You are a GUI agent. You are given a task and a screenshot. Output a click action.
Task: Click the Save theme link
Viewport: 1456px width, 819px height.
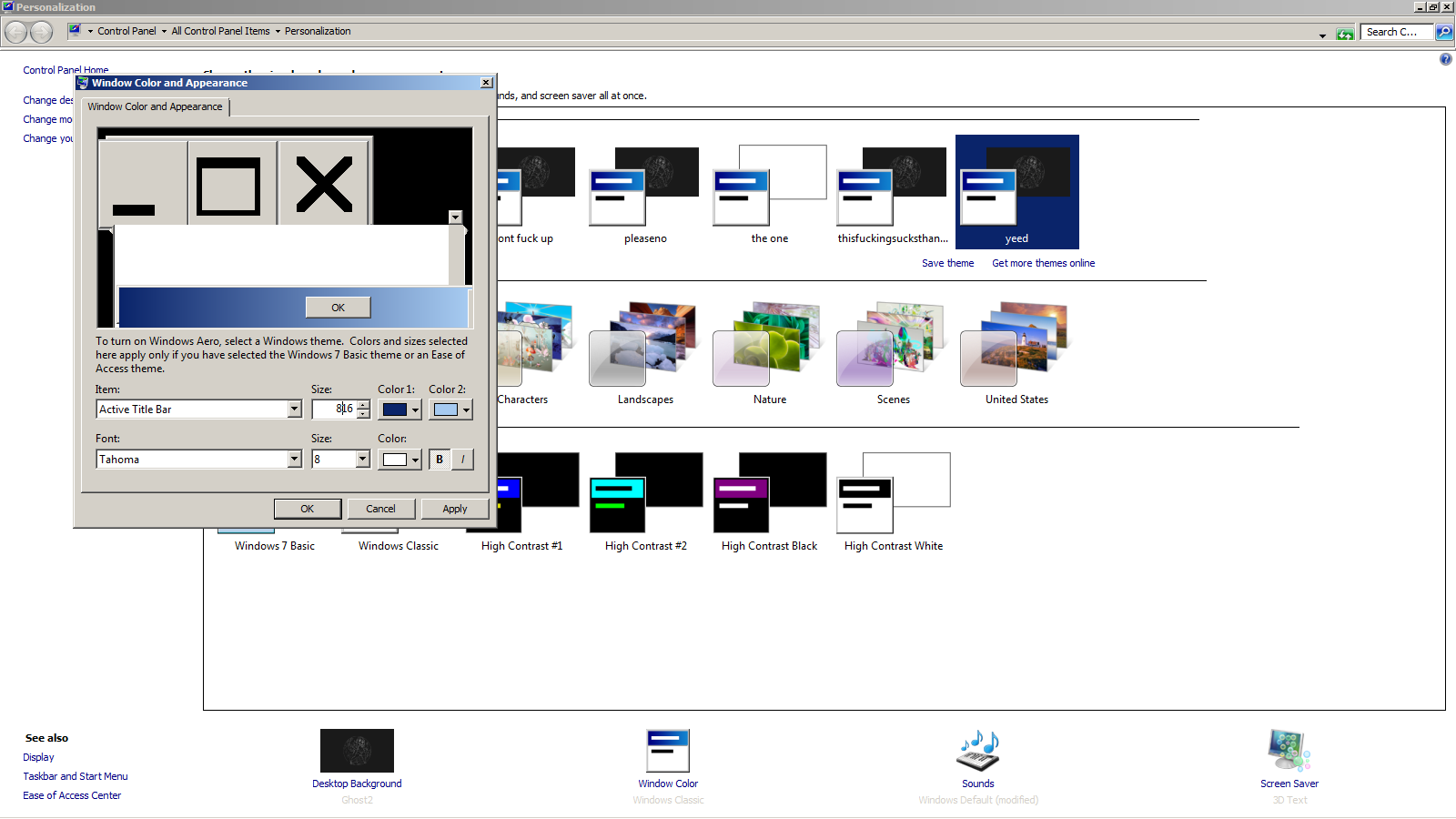pos(947,263)
